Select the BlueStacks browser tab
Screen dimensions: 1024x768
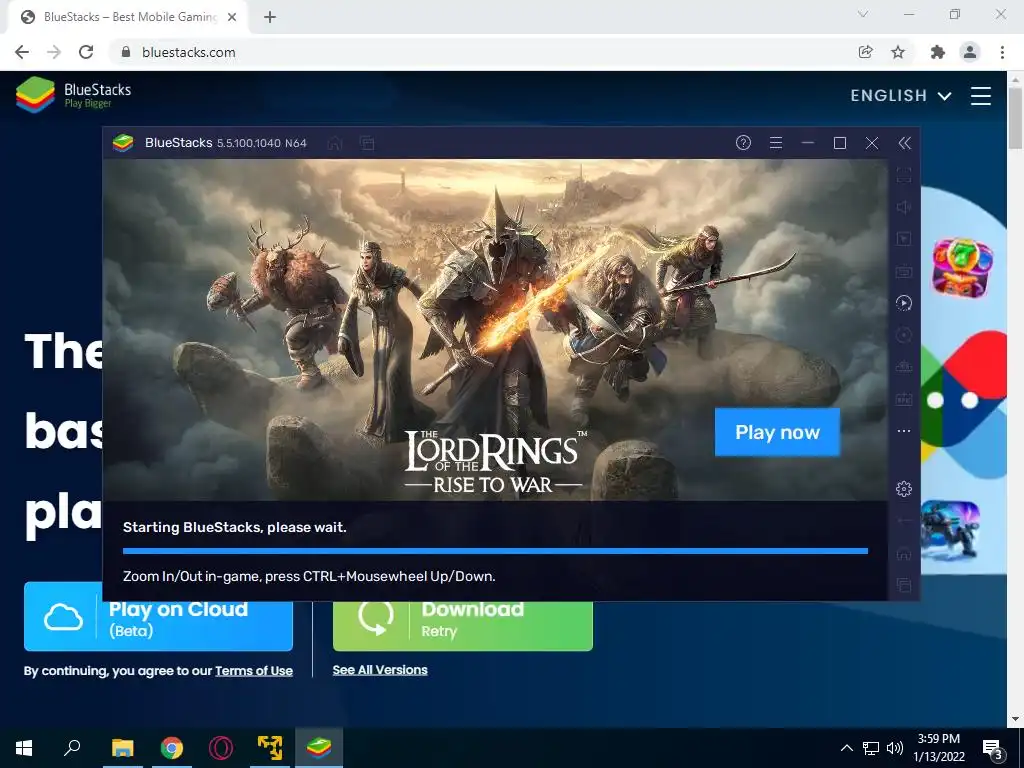coord(129,17)
